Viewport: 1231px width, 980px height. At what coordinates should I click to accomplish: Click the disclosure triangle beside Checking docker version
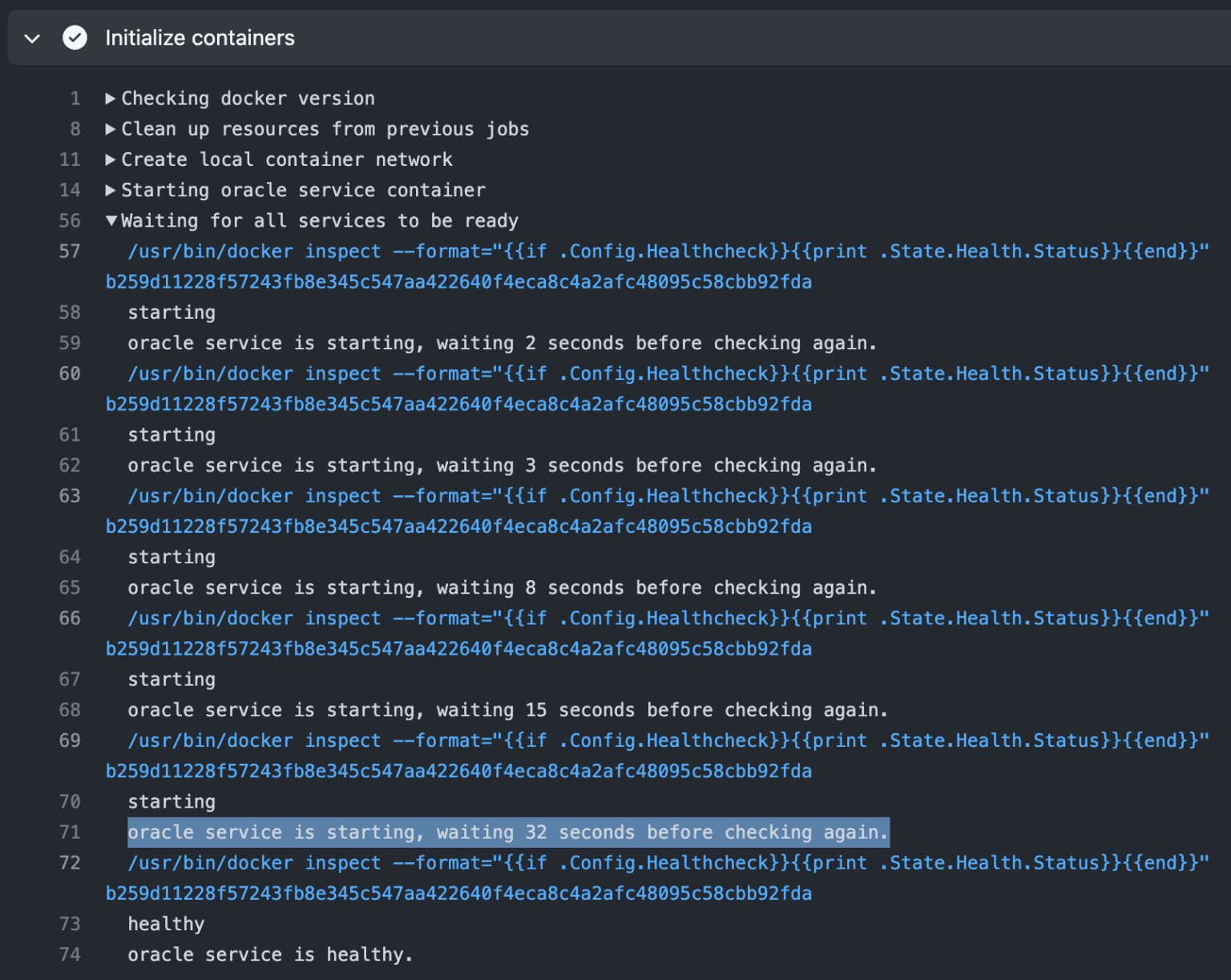pos(111,98)
